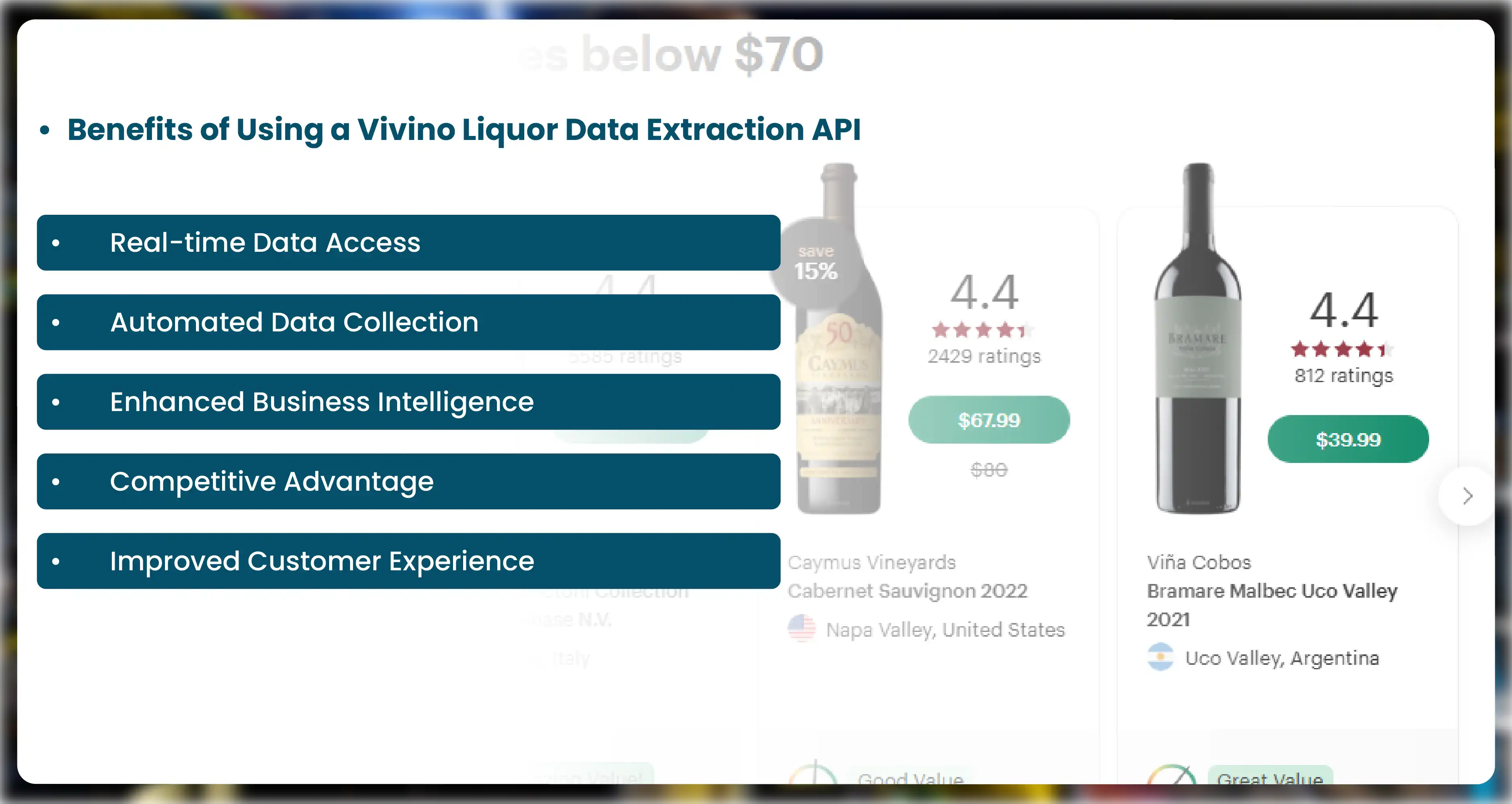Select the Automated Data Collection item

click(x=408, y=322)
